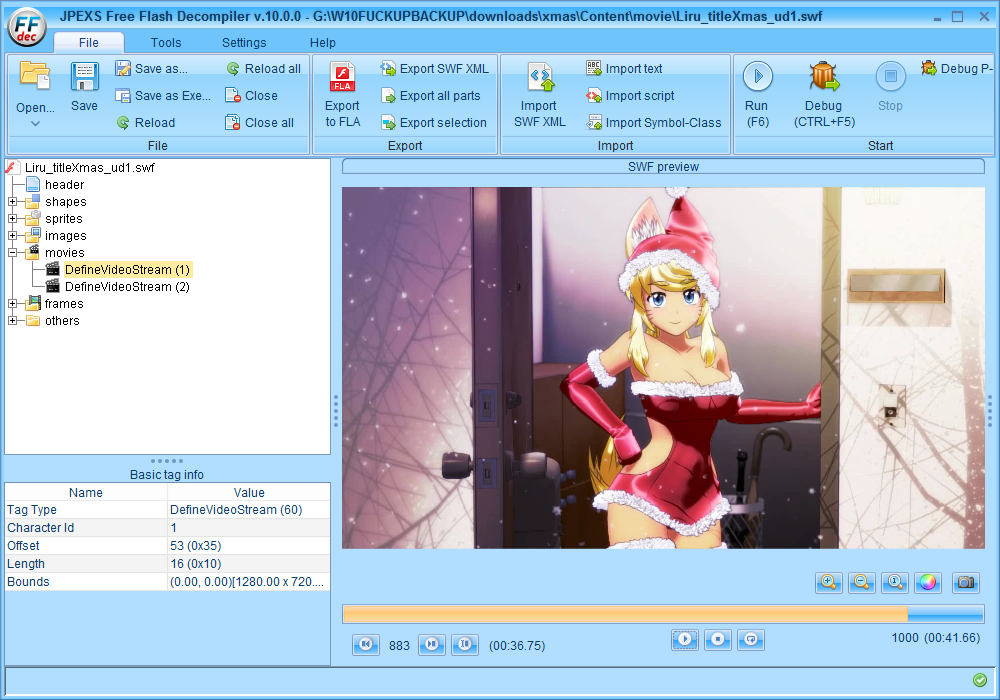
Task: Expand the others folder
Action: point(12,321)
